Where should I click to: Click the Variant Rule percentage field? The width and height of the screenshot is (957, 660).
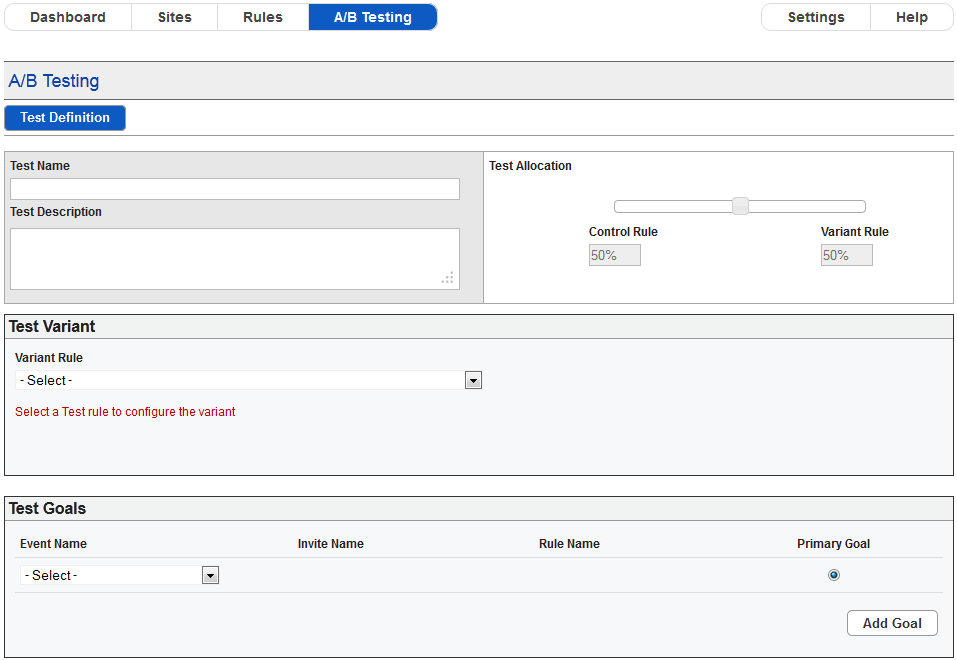click(x=847, y=255)
